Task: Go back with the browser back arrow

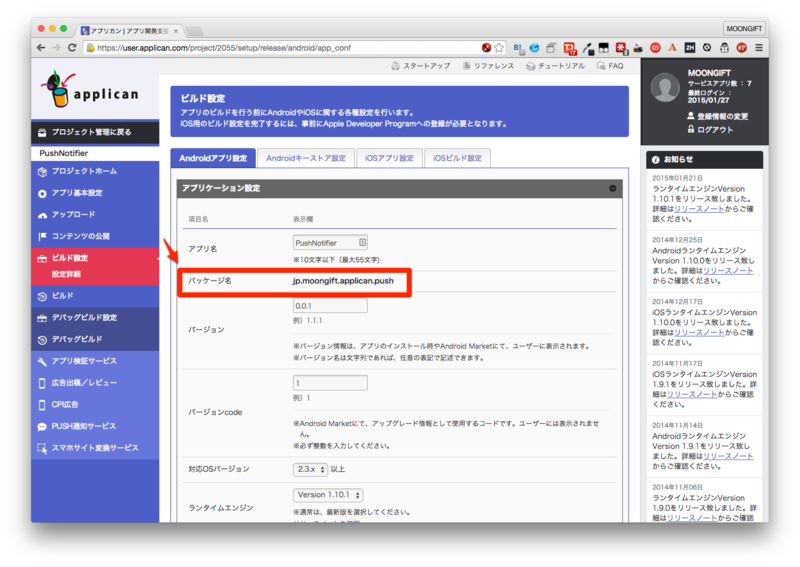Action: pos(41,47)
